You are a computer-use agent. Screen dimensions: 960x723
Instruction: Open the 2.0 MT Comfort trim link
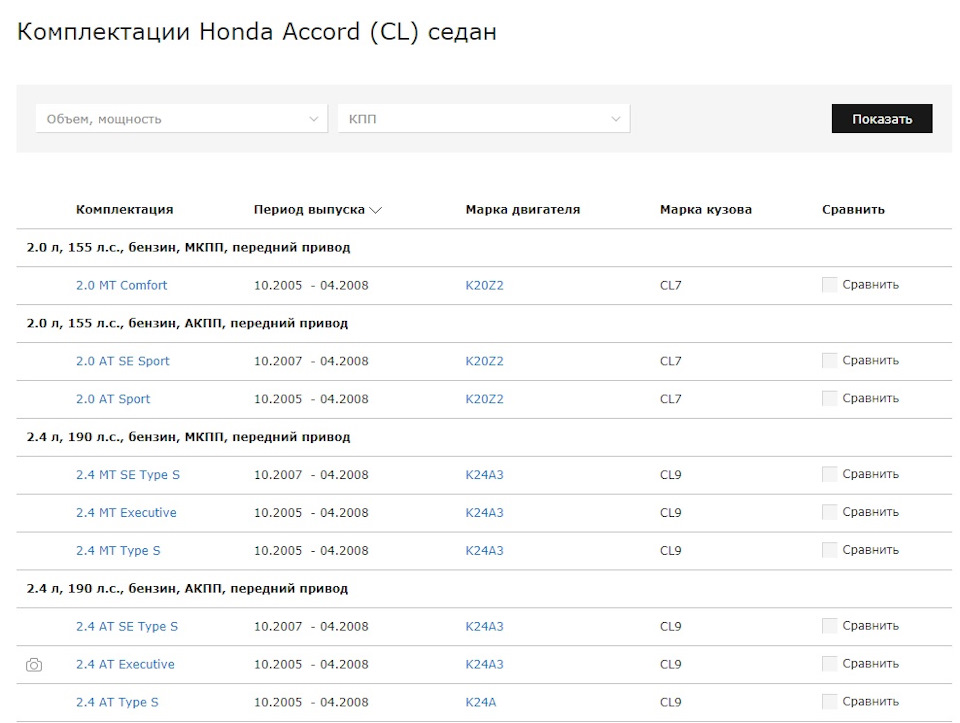click(121, 285)
